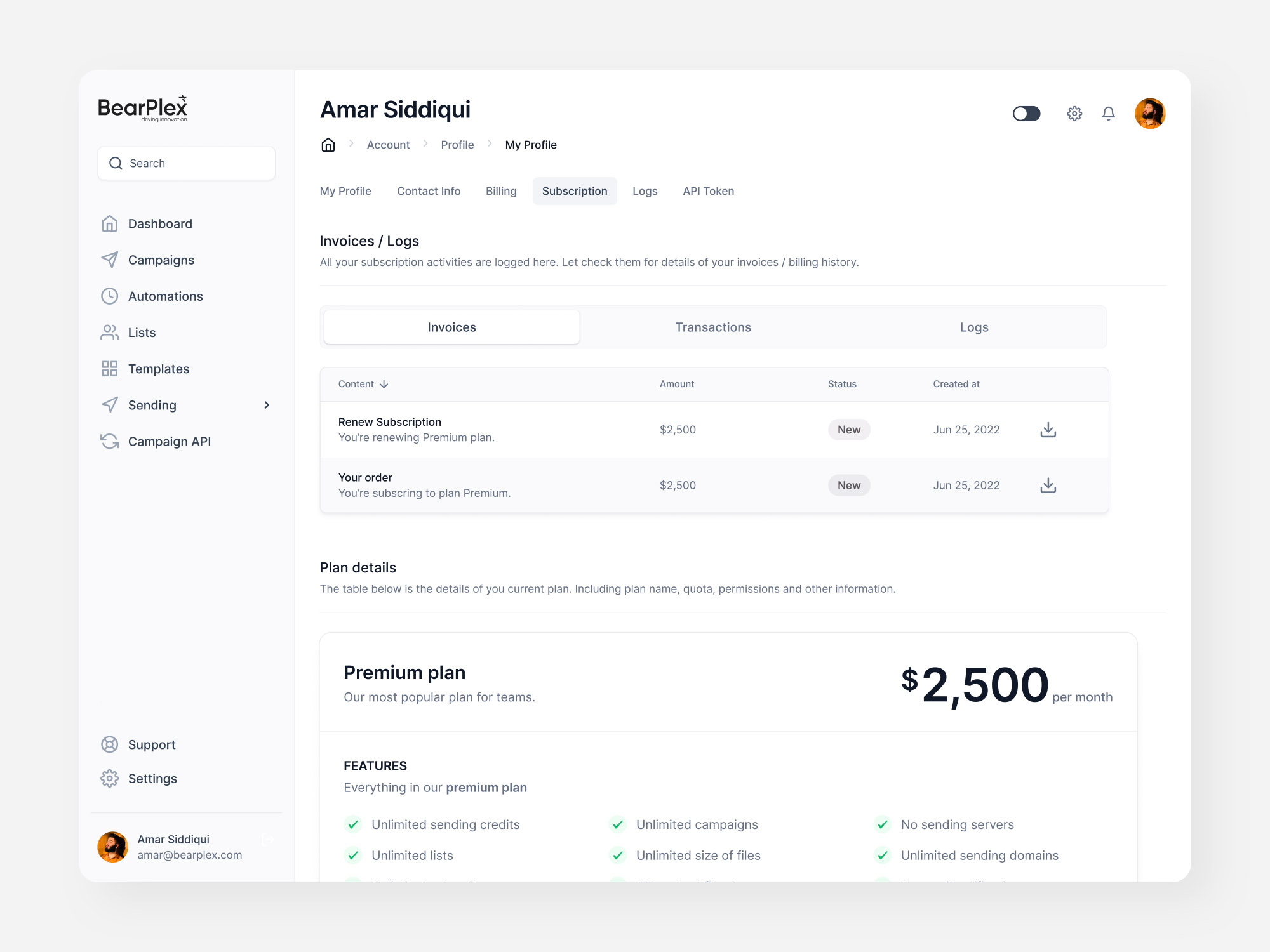
Task: Click the BearPlex logo
Action: (143, 108)
